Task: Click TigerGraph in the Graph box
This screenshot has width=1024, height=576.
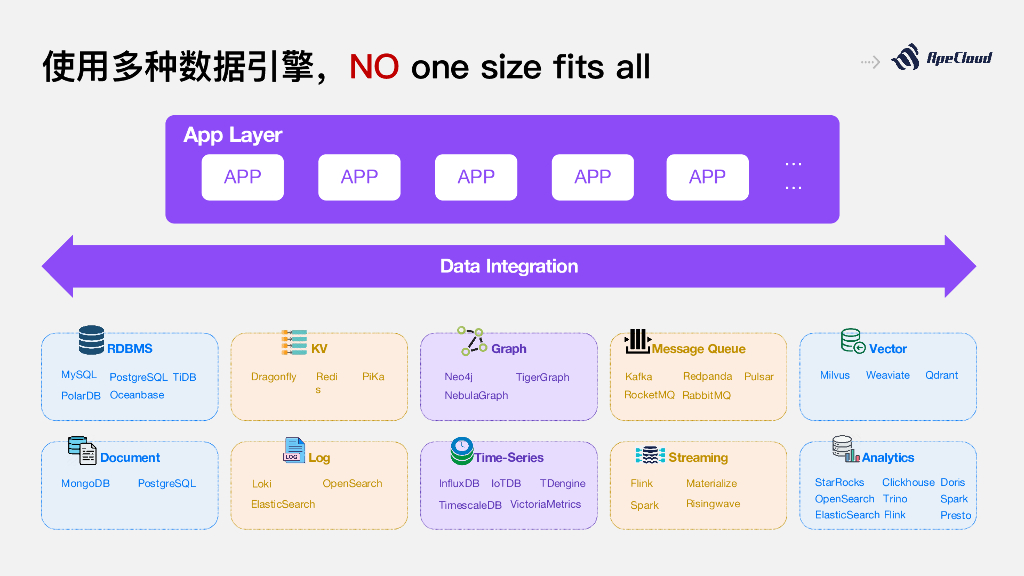Action: click(542, 377)
